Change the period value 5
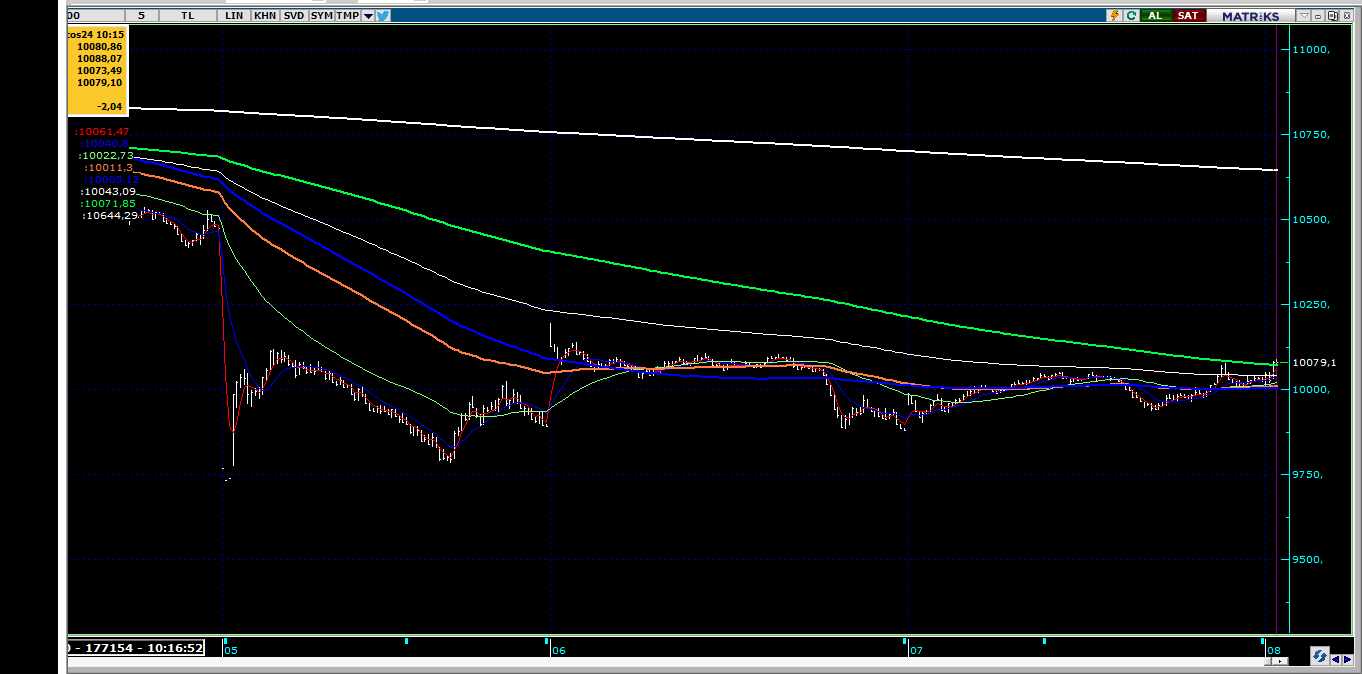The width and height of the screenshot is (1362, 674). click(x=142, y=15)
